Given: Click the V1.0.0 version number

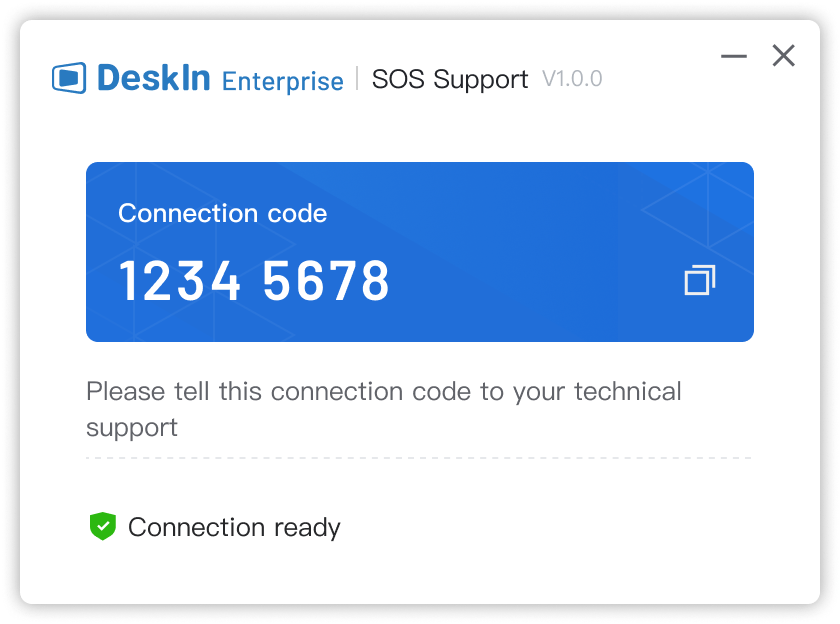Looking at the screenshot, I should point(572,79).
